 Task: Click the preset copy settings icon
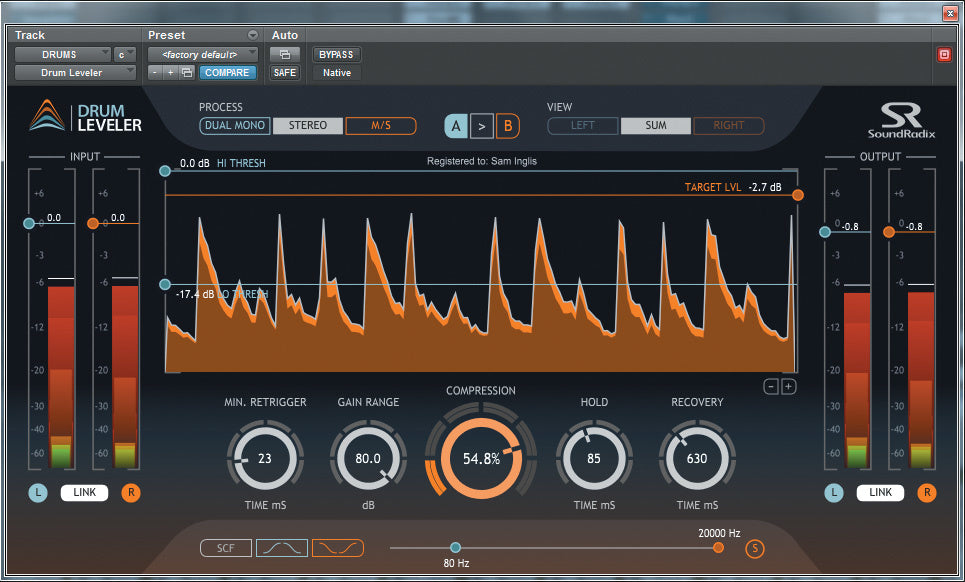coord(186,73)
